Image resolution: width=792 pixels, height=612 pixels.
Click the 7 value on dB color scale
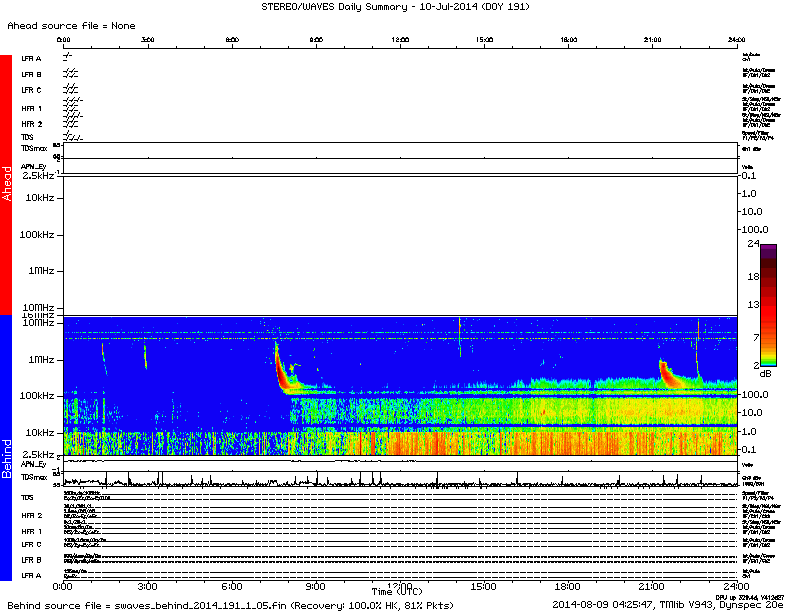756,337
